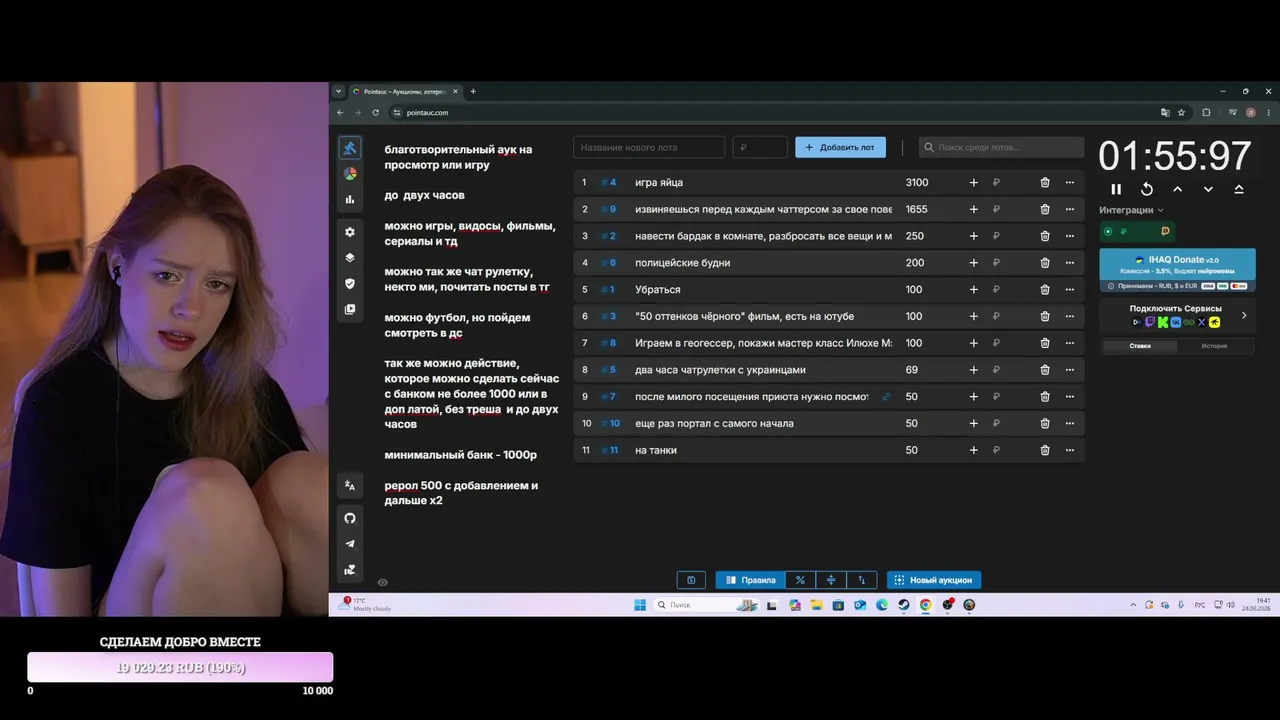1280x720 pixels.
Task: Delete the lot "Убраться"
Action: pos(1045,289)
